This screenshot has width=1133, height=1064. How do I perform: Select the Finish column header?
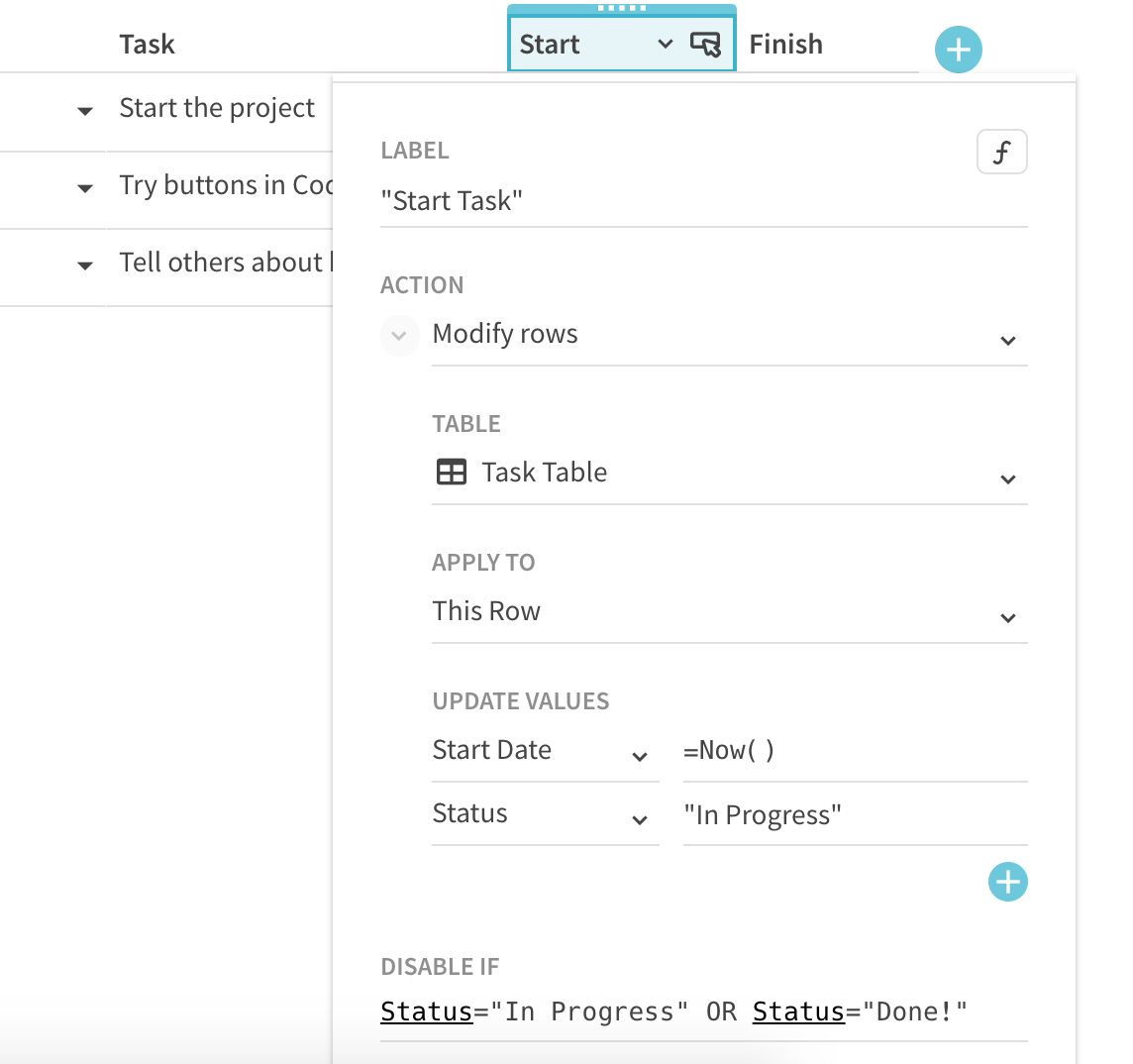coord(785,45)
